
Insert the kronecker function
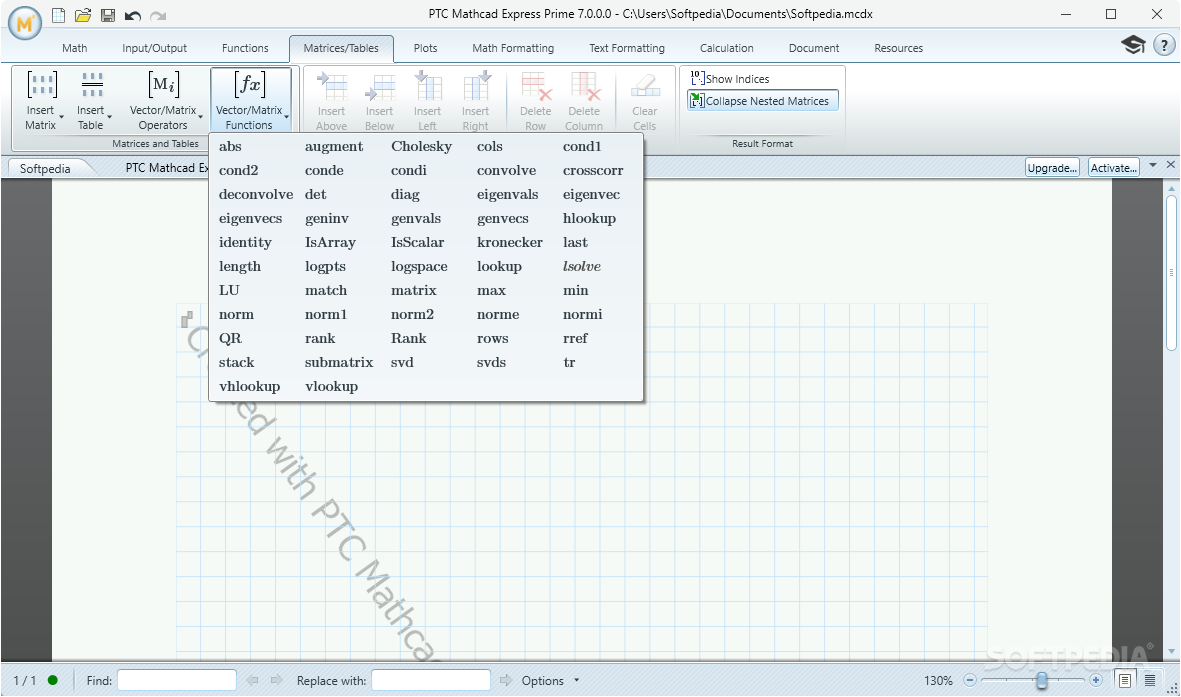pos(510,243)
